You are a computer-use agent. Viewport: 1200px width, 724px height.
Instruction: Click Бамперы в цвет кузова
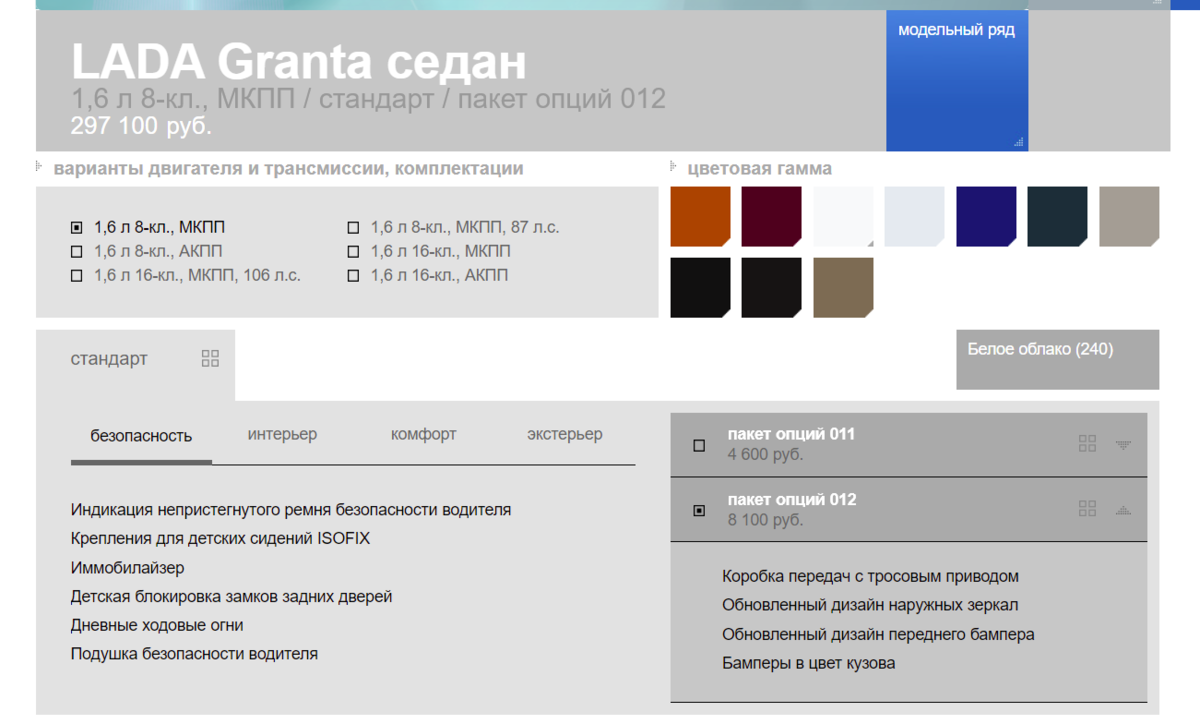808,663
